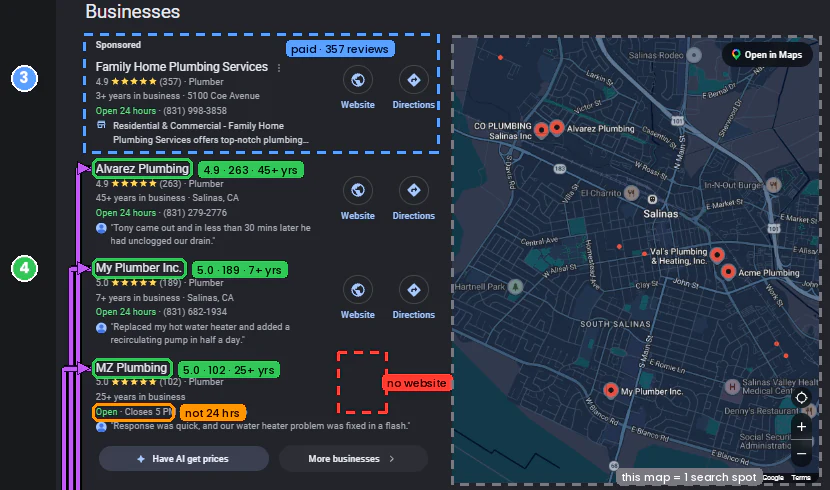
Task: Select Alvarez Plumbing map pin
Action: pos(556,127)
